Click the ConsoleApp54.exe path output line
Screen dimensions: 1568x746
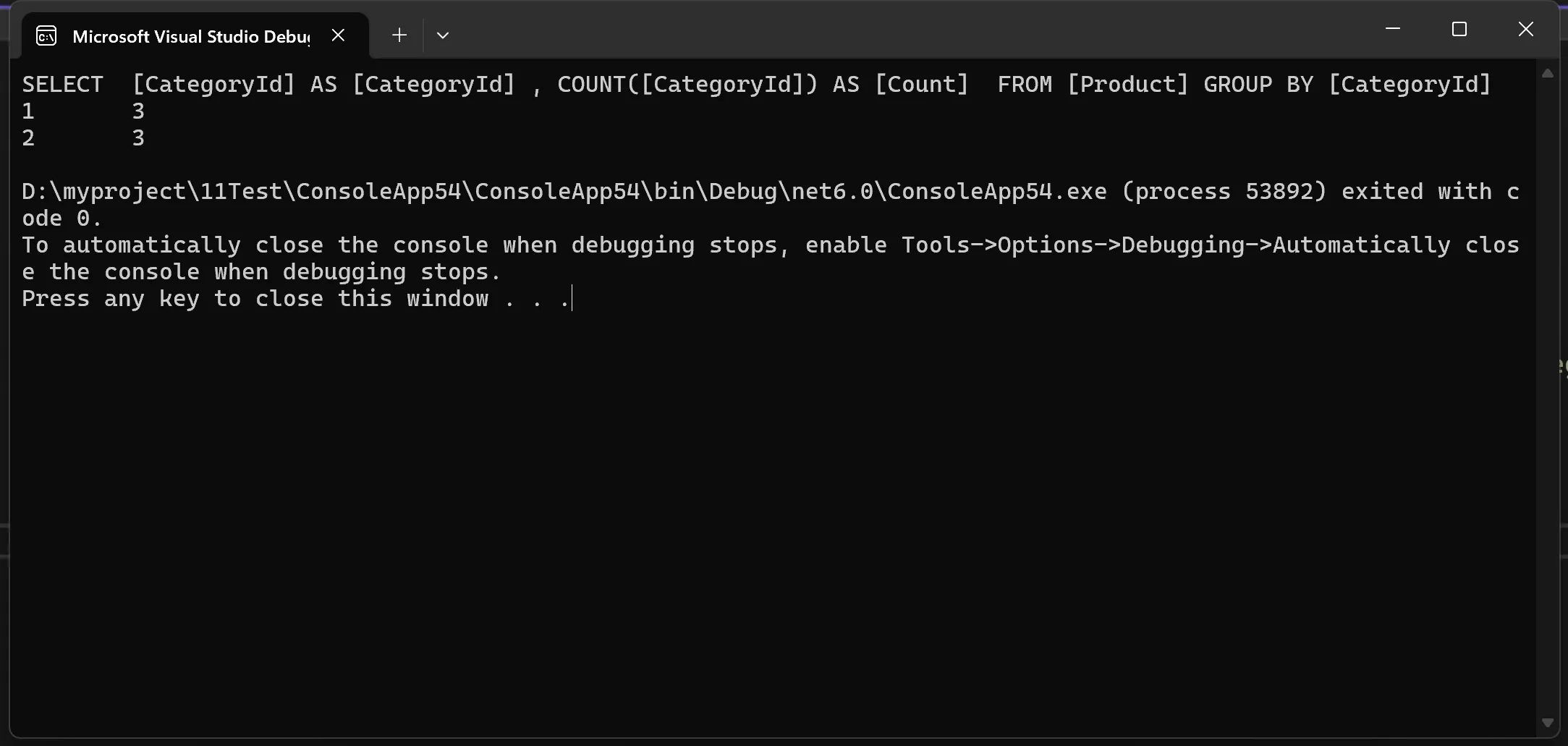(771, 192)
